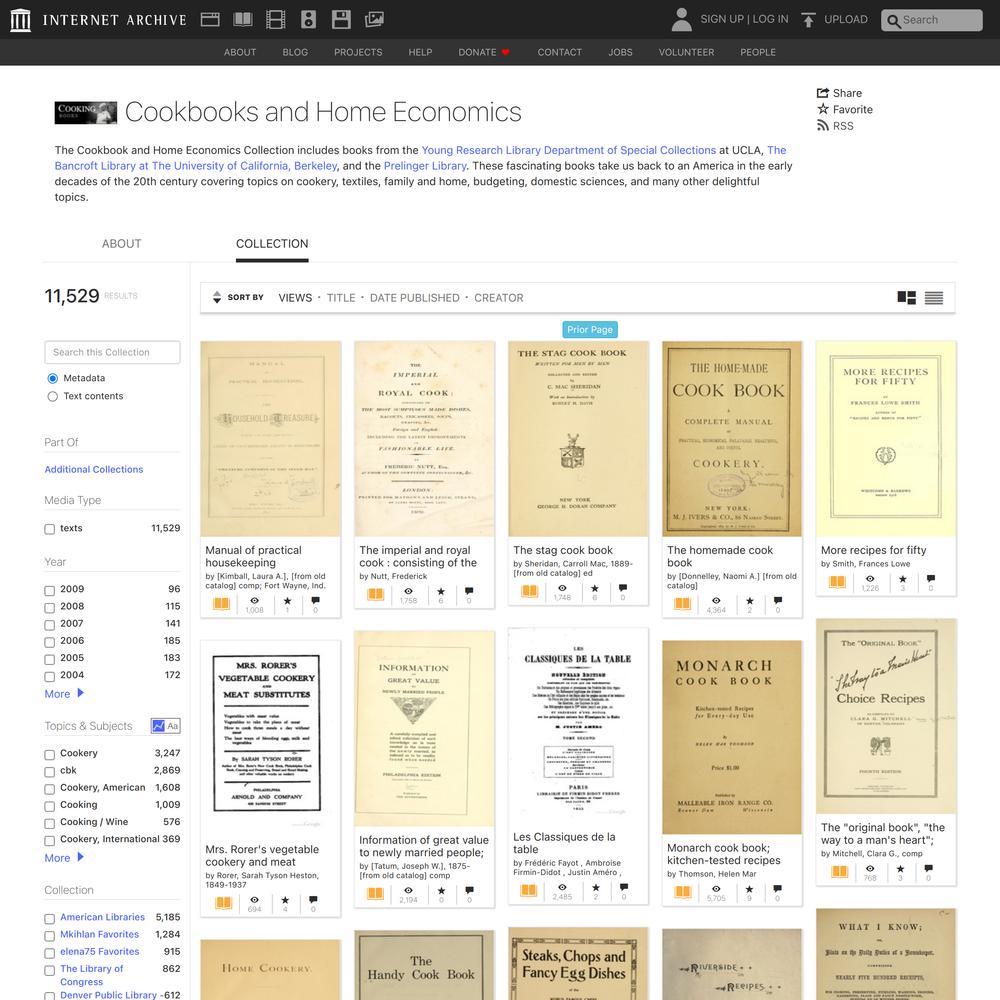Sort by Title

(x=341, y=298)
